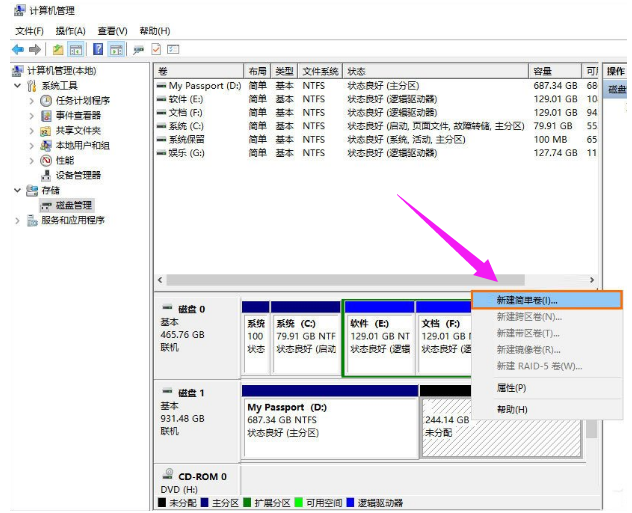Open Task Scheduler (任务计划程序) item
This screenshot has width=632, height=513.
coord(82,101)
